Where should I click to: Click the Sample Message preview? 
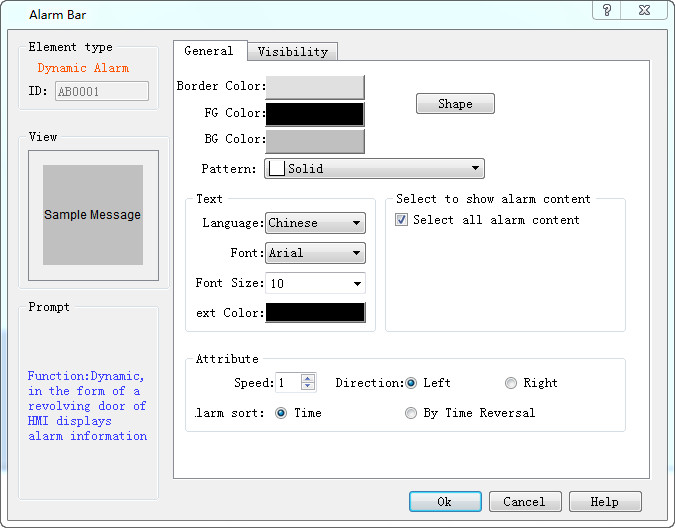pos(93,215)
